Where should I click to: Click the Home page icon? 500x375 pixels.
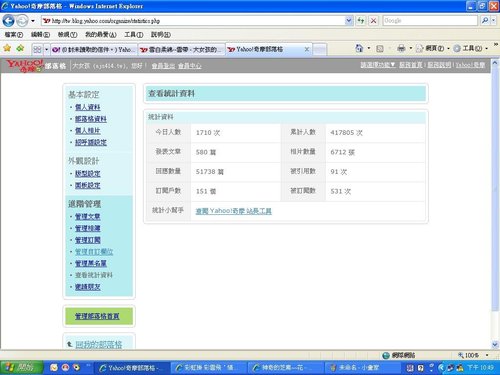(359, 48)
